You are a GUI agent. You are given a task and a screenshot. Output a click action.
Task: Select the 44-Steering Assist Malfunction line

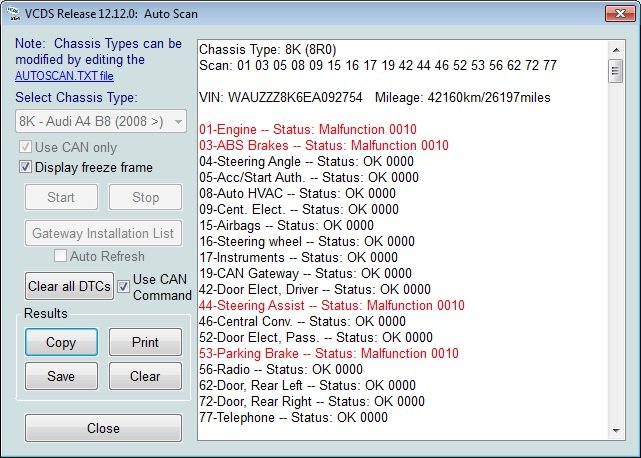332,305
